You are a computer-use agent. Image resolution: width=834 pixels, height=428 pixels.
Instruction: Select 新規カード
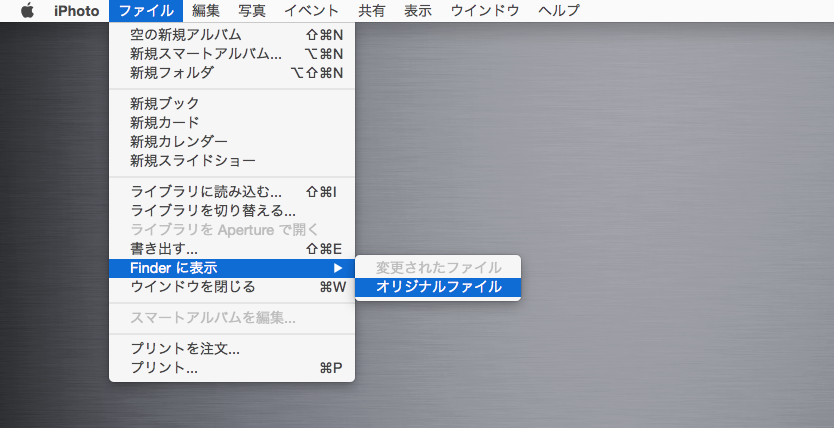tap(232, 122)
